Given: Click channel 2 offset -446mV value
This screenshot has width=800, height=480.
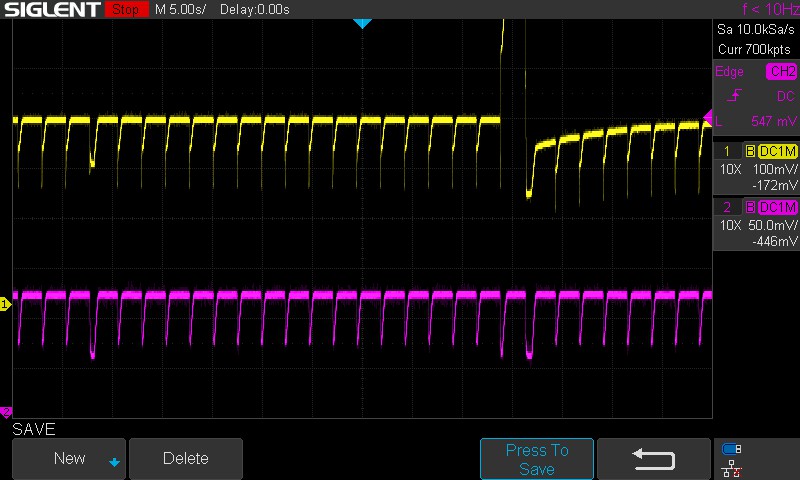Looking at the screenshot, I should pos(774,242).
